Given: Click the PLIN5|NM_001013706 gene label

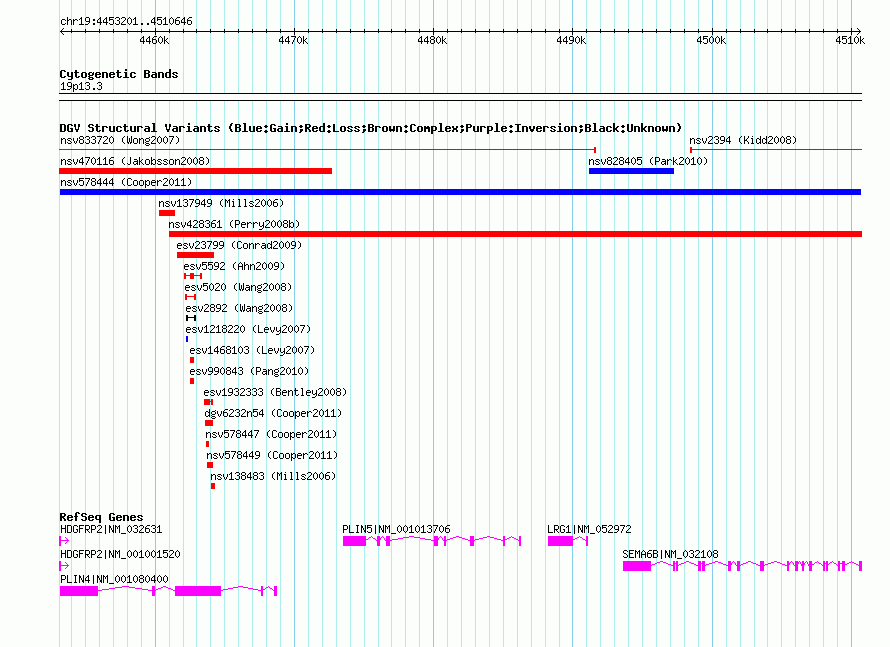Looking at the screenshot, I should click(x=396, y=529).
